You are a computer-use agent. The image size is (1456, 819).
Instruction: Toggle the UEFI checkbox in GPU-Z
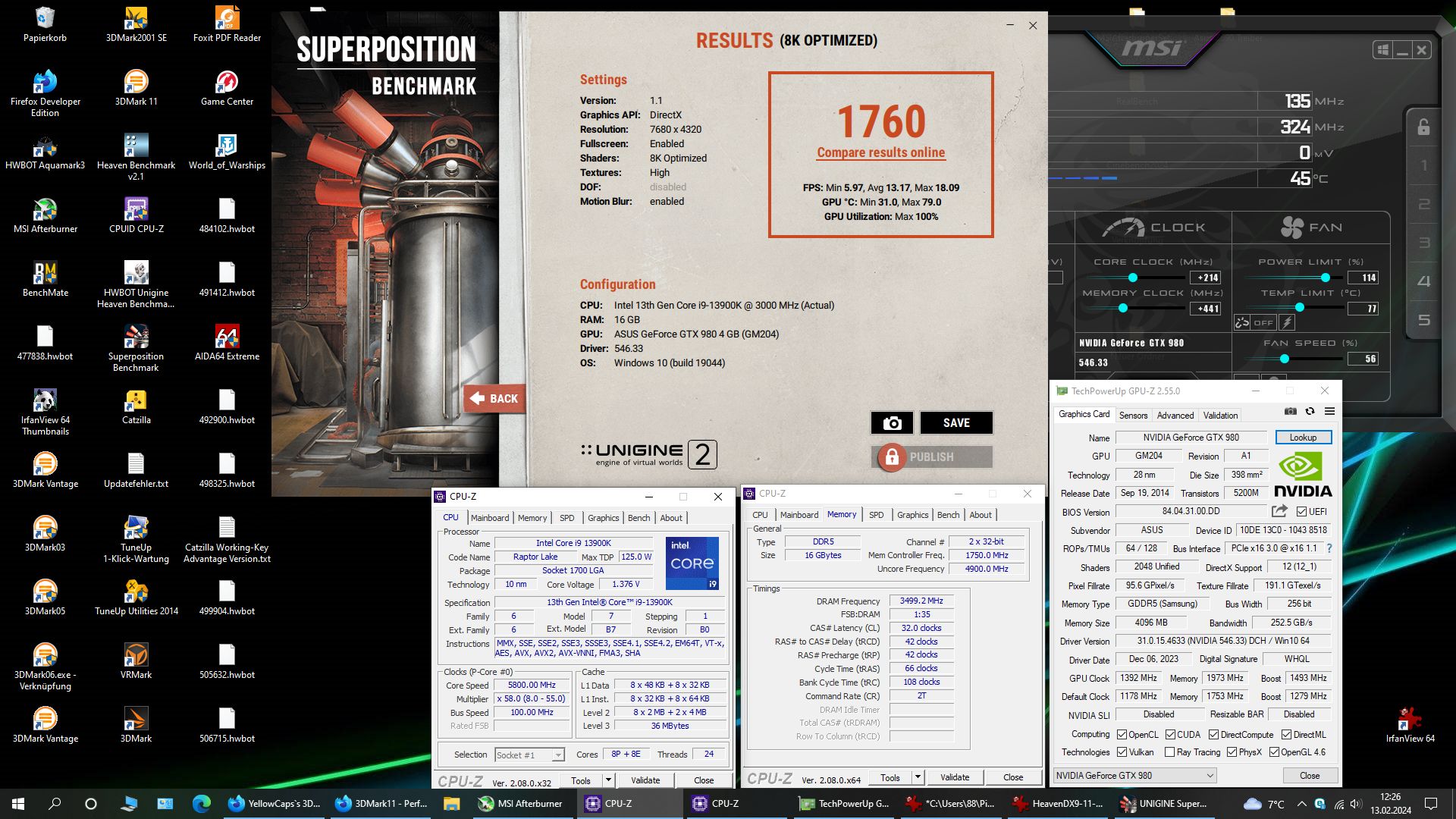(x=1301, y=512)
